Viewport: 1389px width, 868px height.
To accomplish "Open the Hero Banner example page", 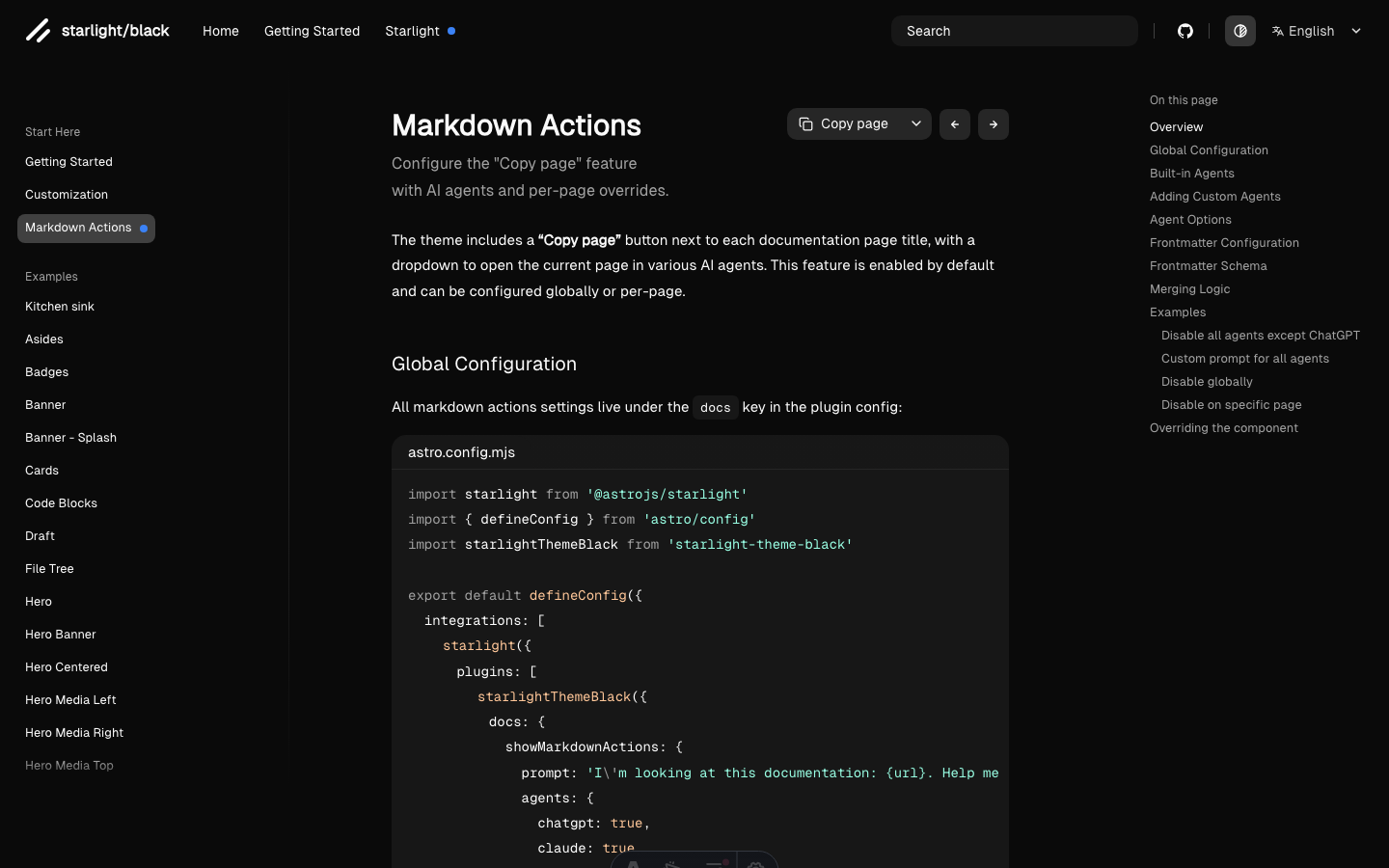I will (x=60, y=635).
